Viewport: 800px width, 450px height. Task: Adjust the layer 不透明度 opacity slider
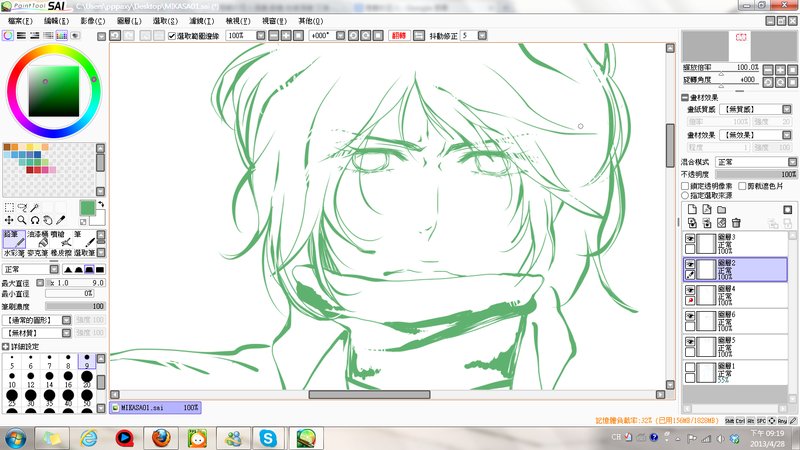[x=756, y=174]
